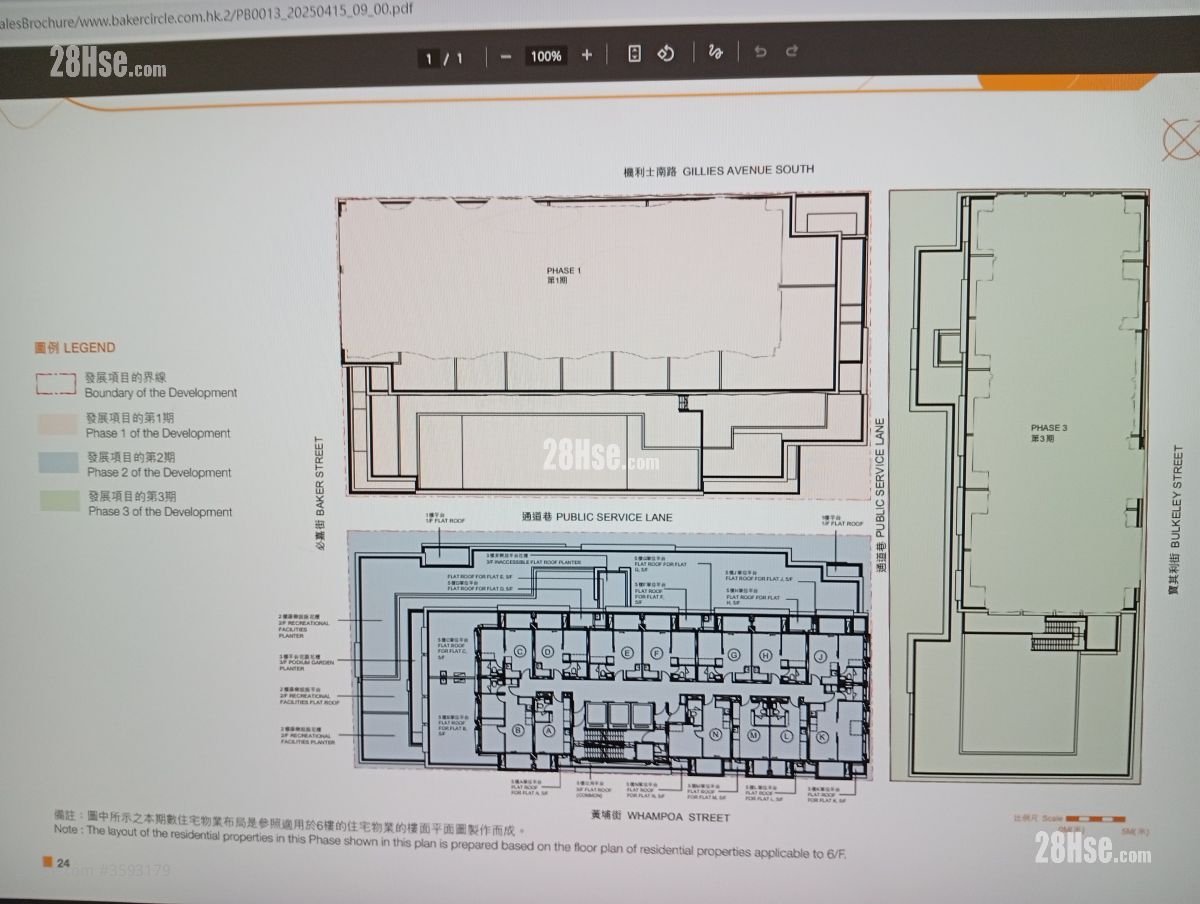The height and width of the screenshot is (904, 1200).
Task: Click the dashed boundary legend symbol
Action: pos(58,385)
